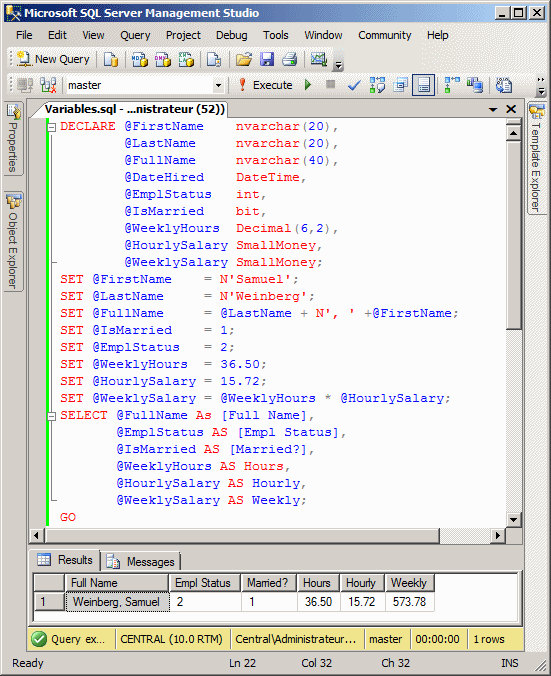This screenshot has width=551, height=676.
Task: Save the file with floppy disk icon
Action: click(267, 59)
